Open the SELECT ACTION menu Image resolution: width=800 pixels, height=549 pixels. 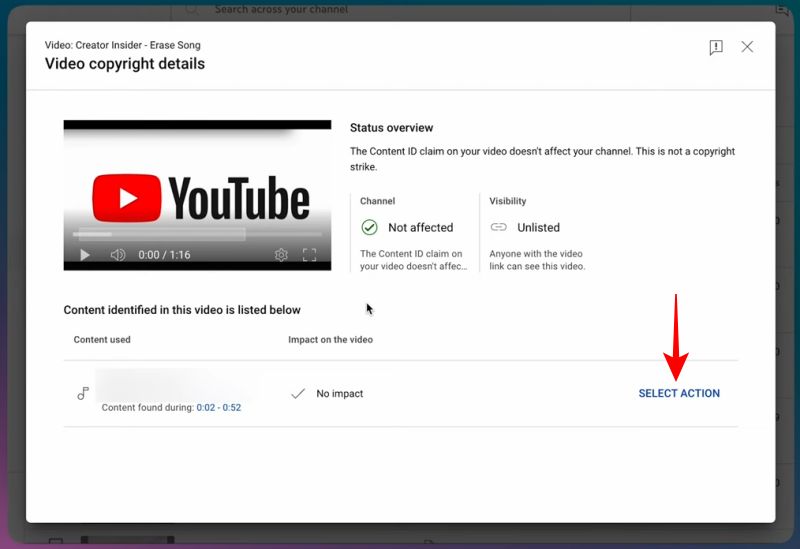click(679, 394)
